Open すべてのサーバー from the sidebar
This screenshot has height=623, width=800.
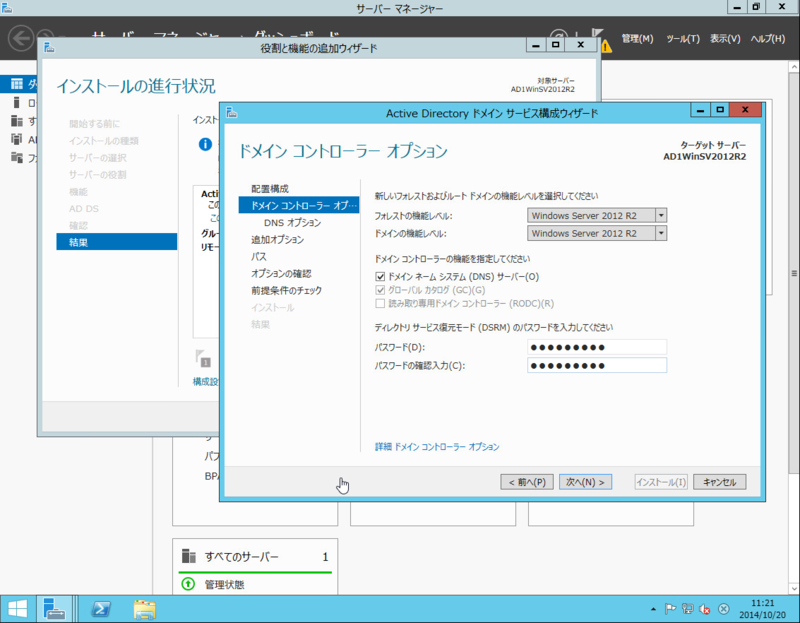click(x=16, y=121)
